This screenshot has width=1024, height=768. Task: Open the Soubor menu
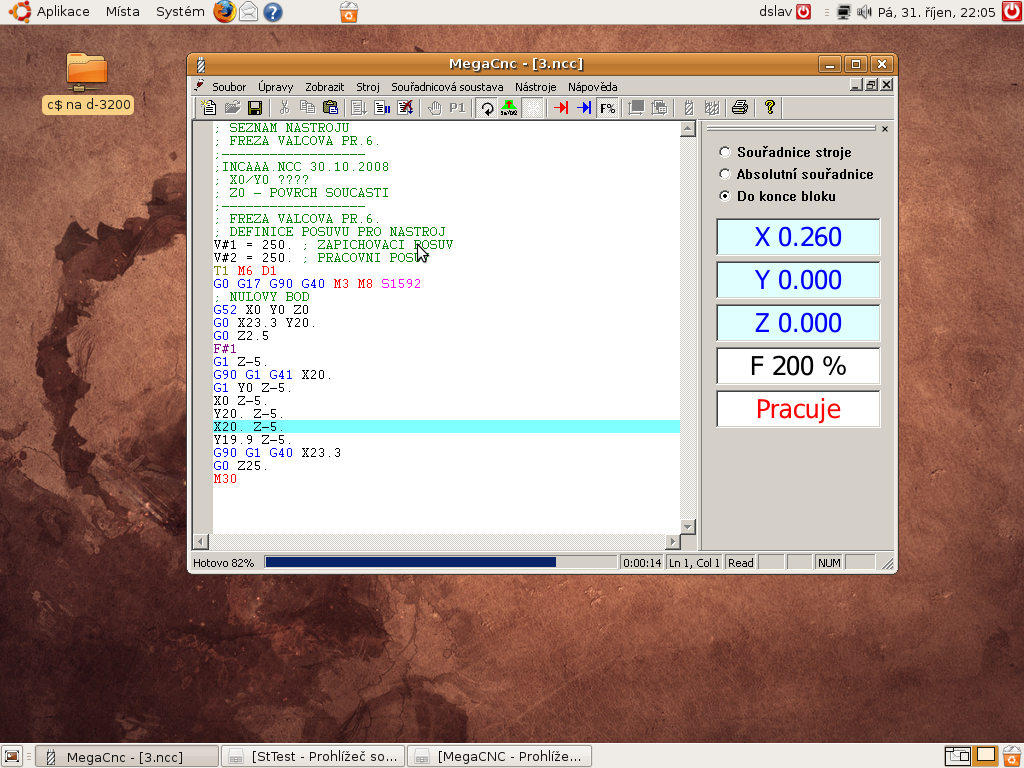click(x=228, y=87)
